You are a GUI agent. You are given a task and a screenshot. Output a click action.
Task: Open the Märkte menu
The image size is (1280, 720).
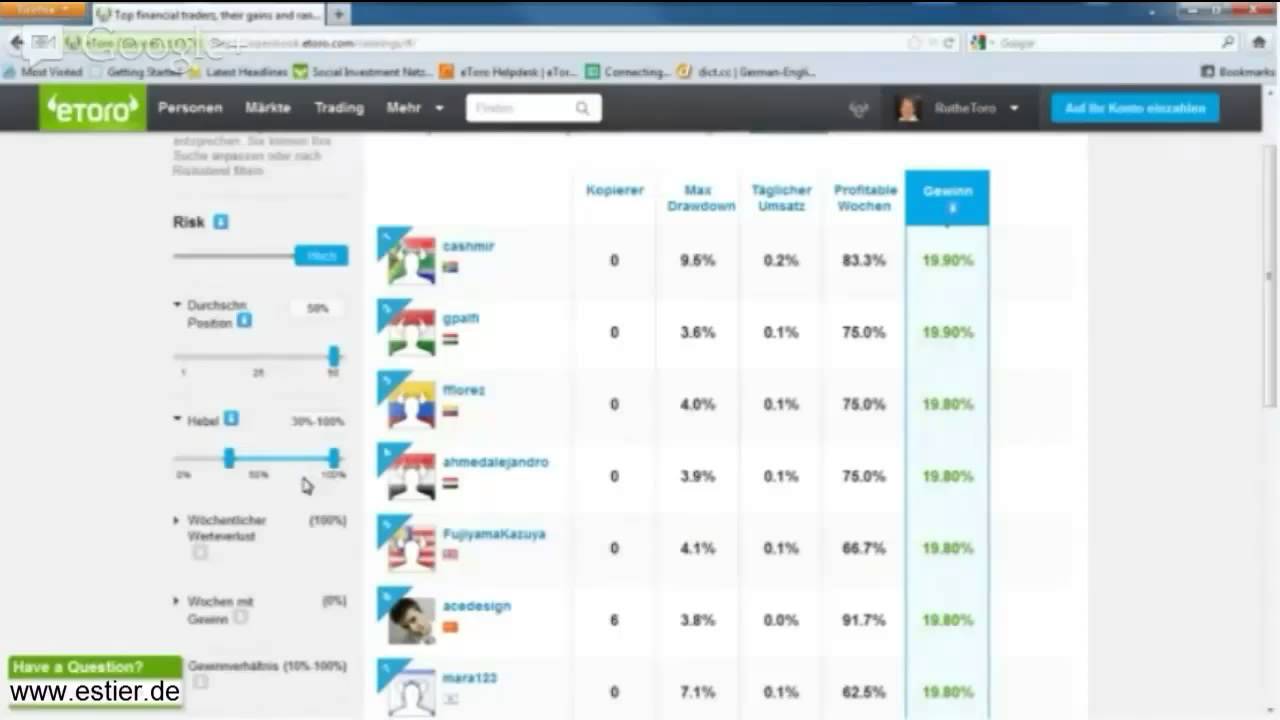coord(268,108)
